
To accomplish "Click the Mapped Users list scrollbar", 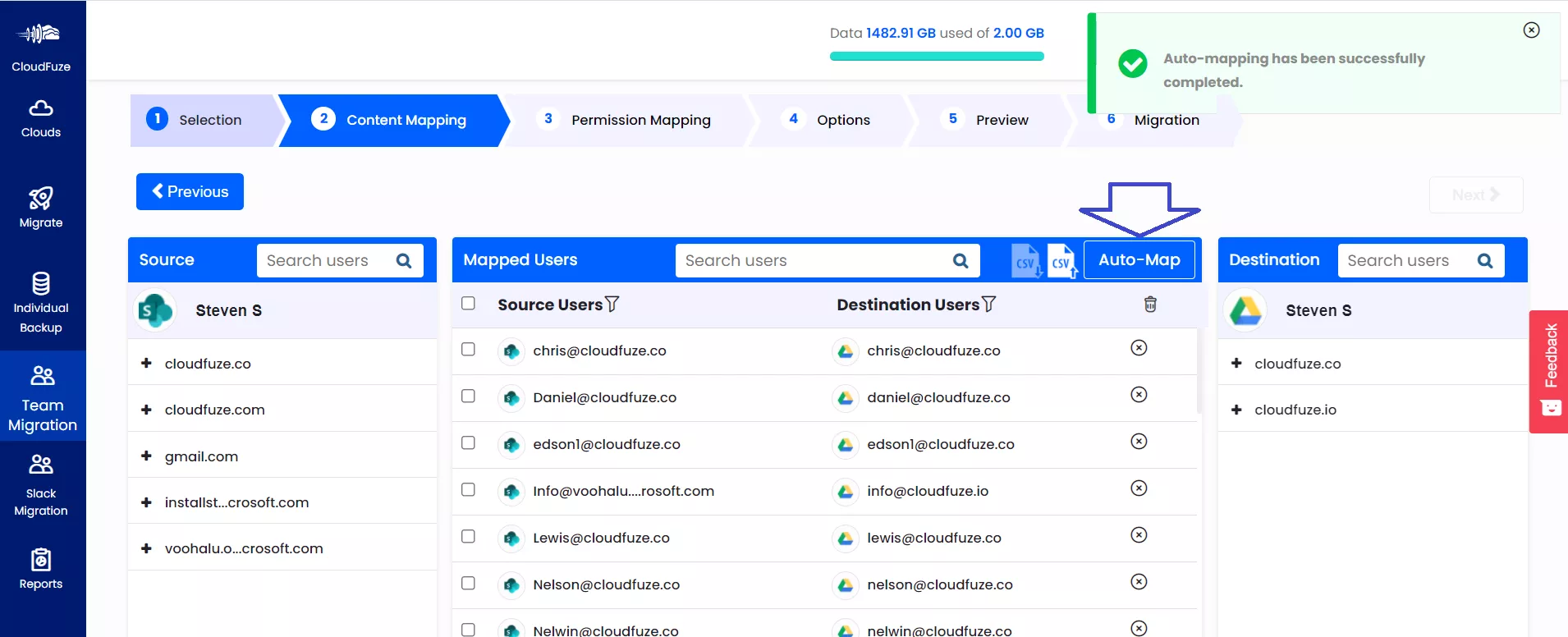I will 1199,369.
